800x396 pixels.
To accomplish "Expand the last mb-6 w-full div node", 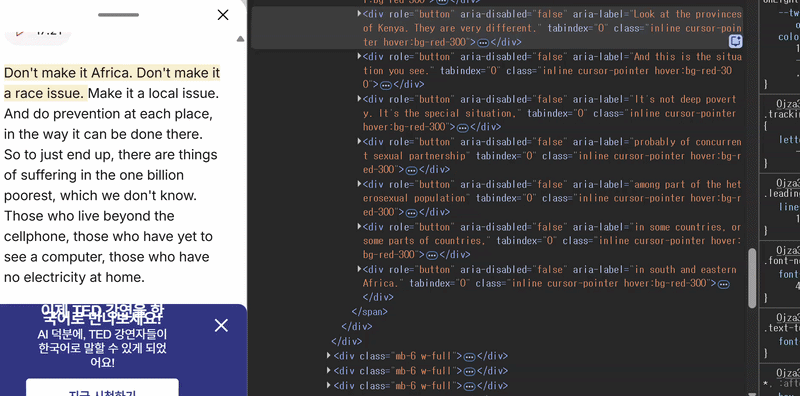I will tap(329, 385).
